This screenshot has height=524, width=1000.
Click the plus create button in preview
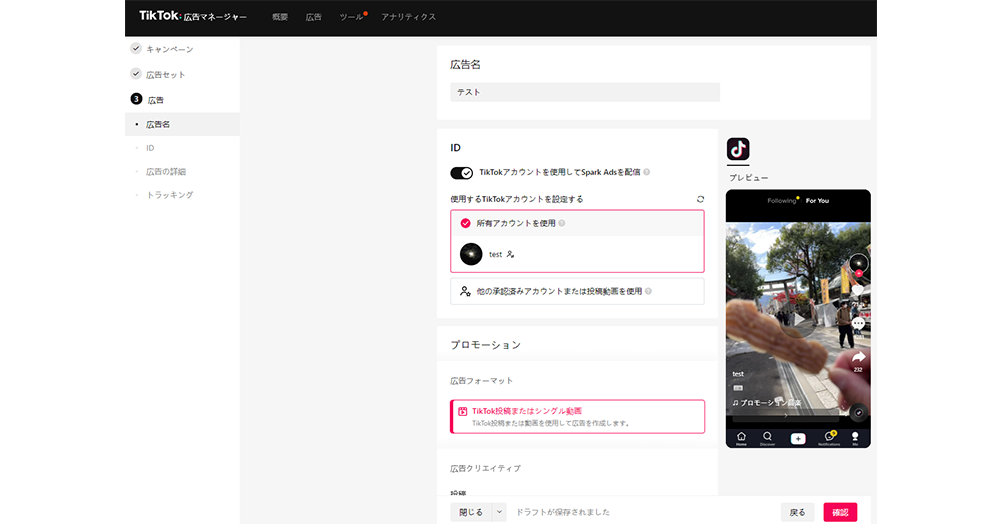tap(798, 439)
